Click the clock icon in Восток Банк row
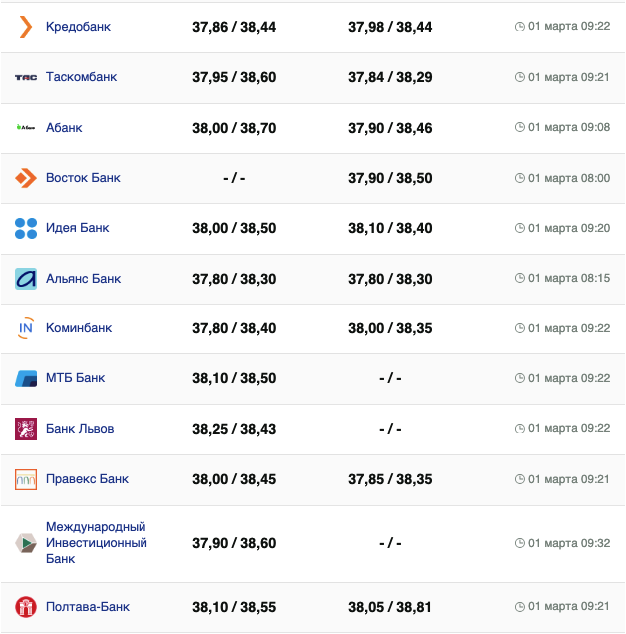Screen dimensions: 626x634 [519, 178]
